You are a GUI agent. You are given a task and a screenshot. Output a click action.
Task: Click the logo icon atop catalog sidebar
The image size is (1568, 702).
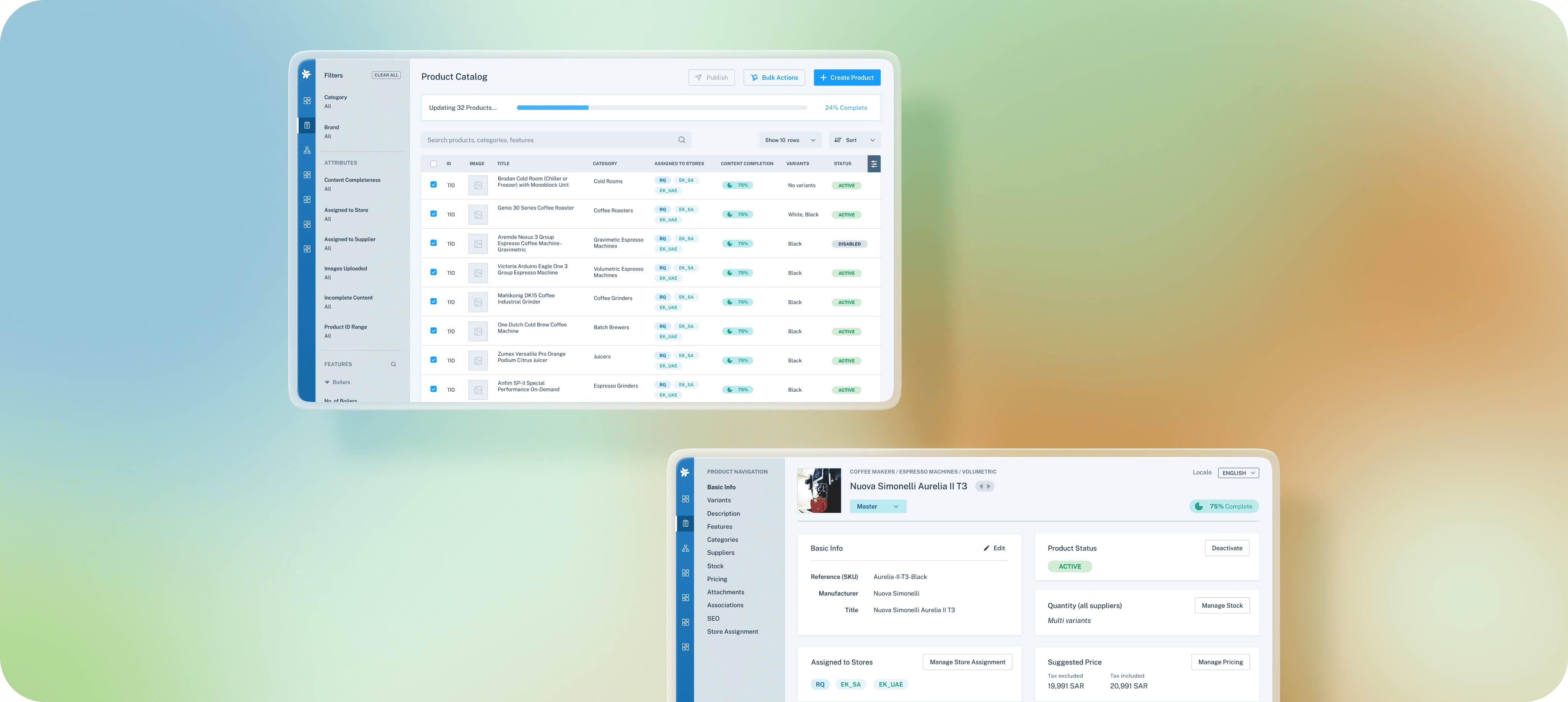click(306, 74)
